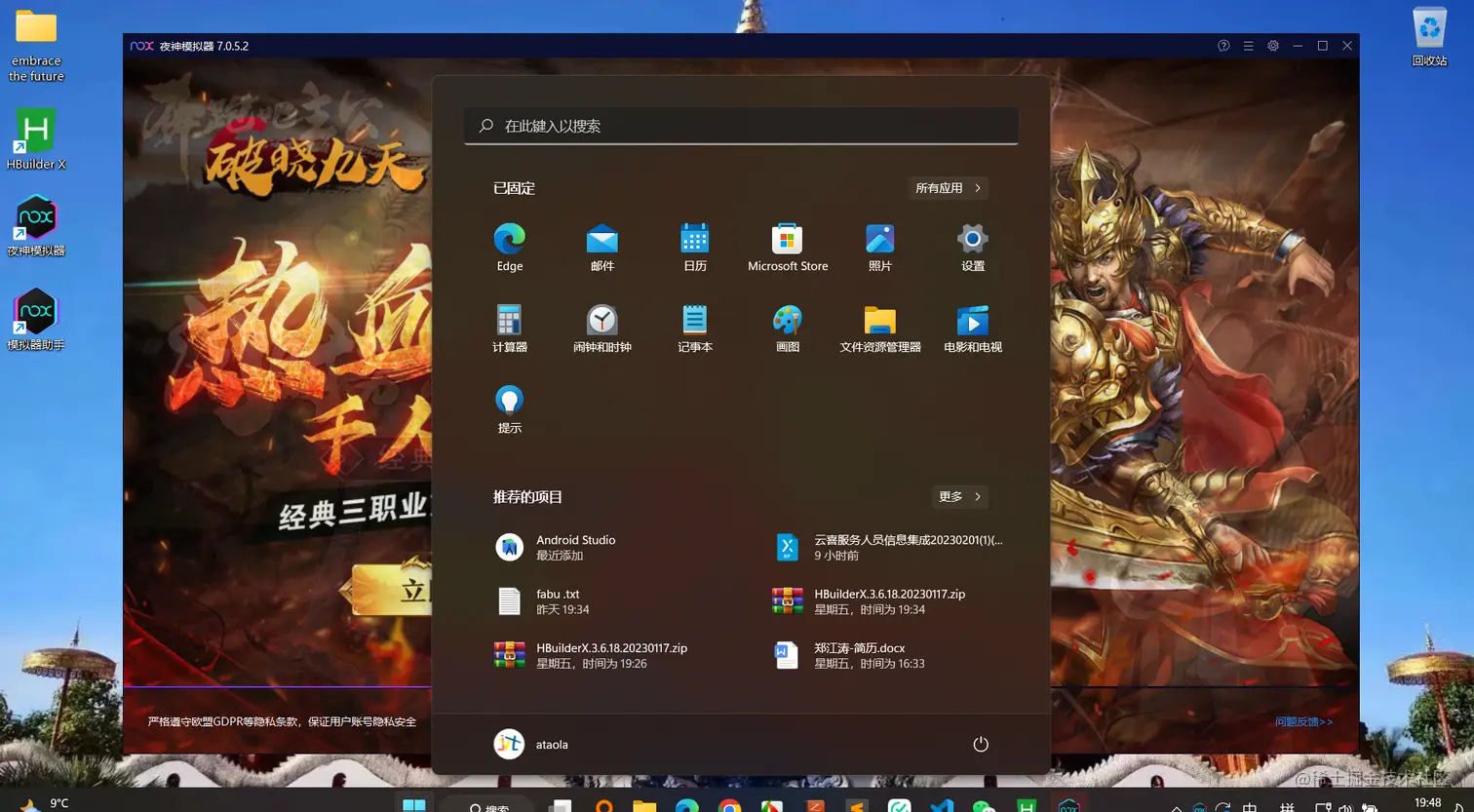Select 夜神模拟器 desktop shortcut
This screenshot has width=1474, height=812.
pyautogui.click(x=36, y=225)
